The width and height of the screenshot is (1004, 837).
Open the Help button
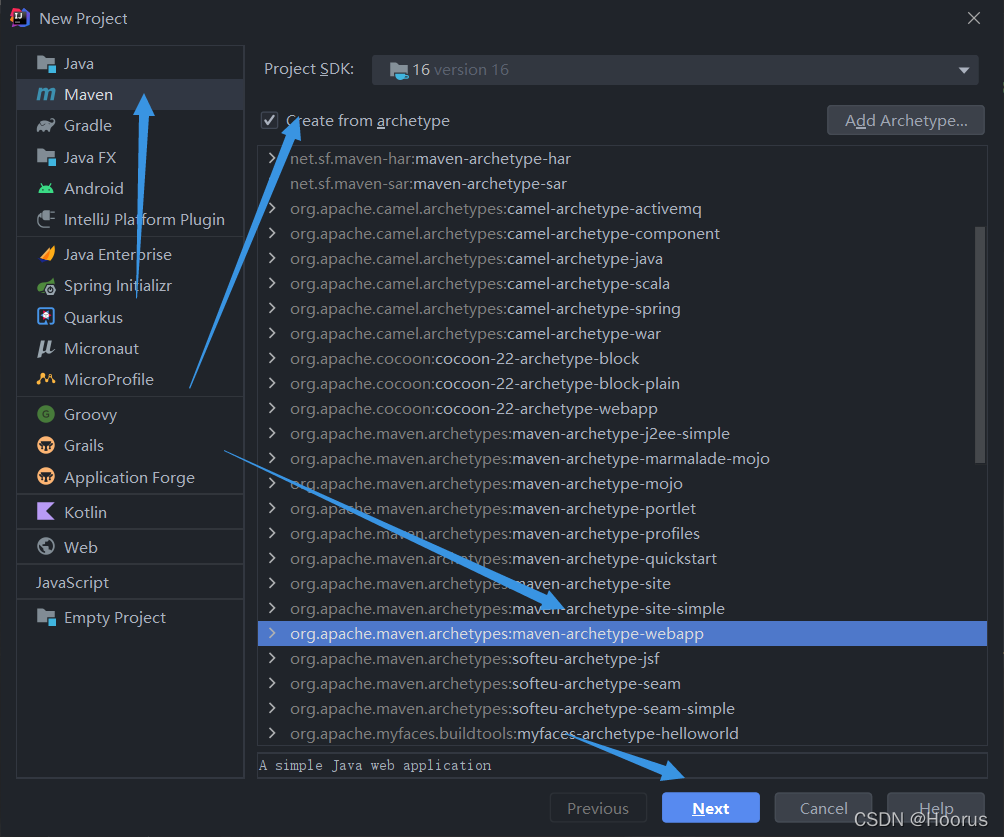[x=935, y=808]
